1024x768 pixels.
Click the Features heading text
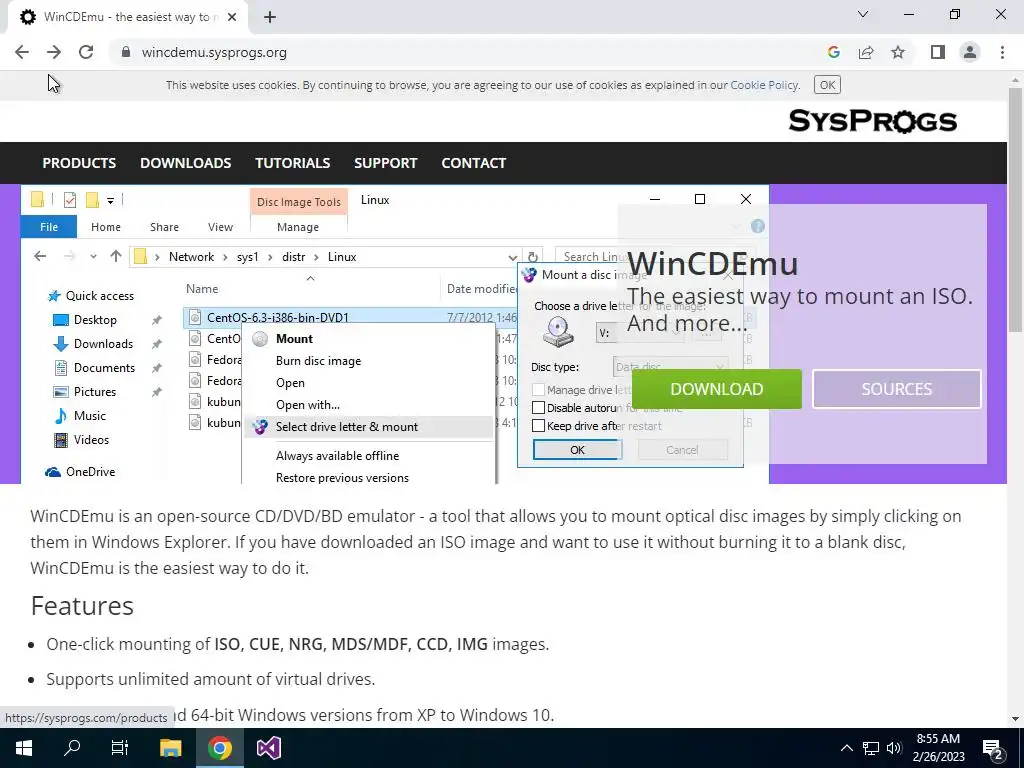pos(82,606)
